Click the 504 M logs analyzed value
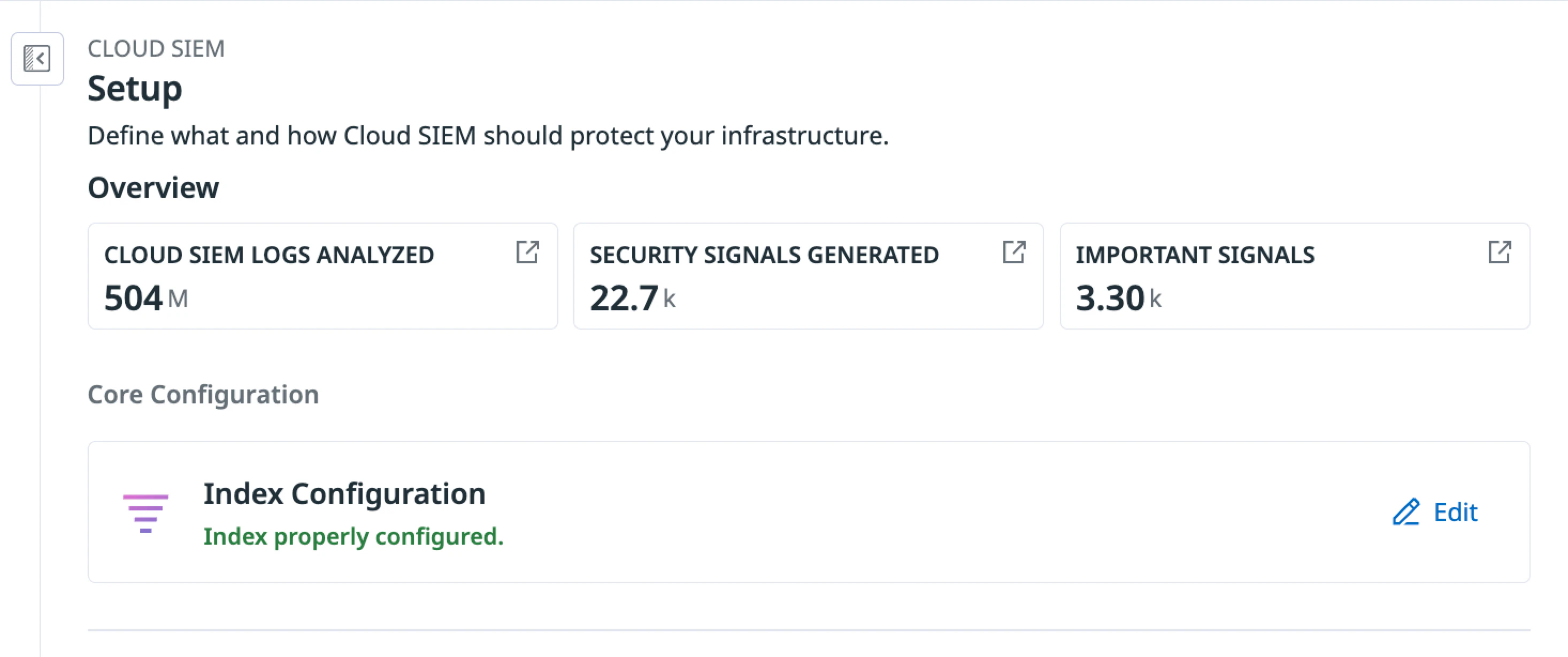The width and height of the screenshot is (1568, 657). (146, 299)
